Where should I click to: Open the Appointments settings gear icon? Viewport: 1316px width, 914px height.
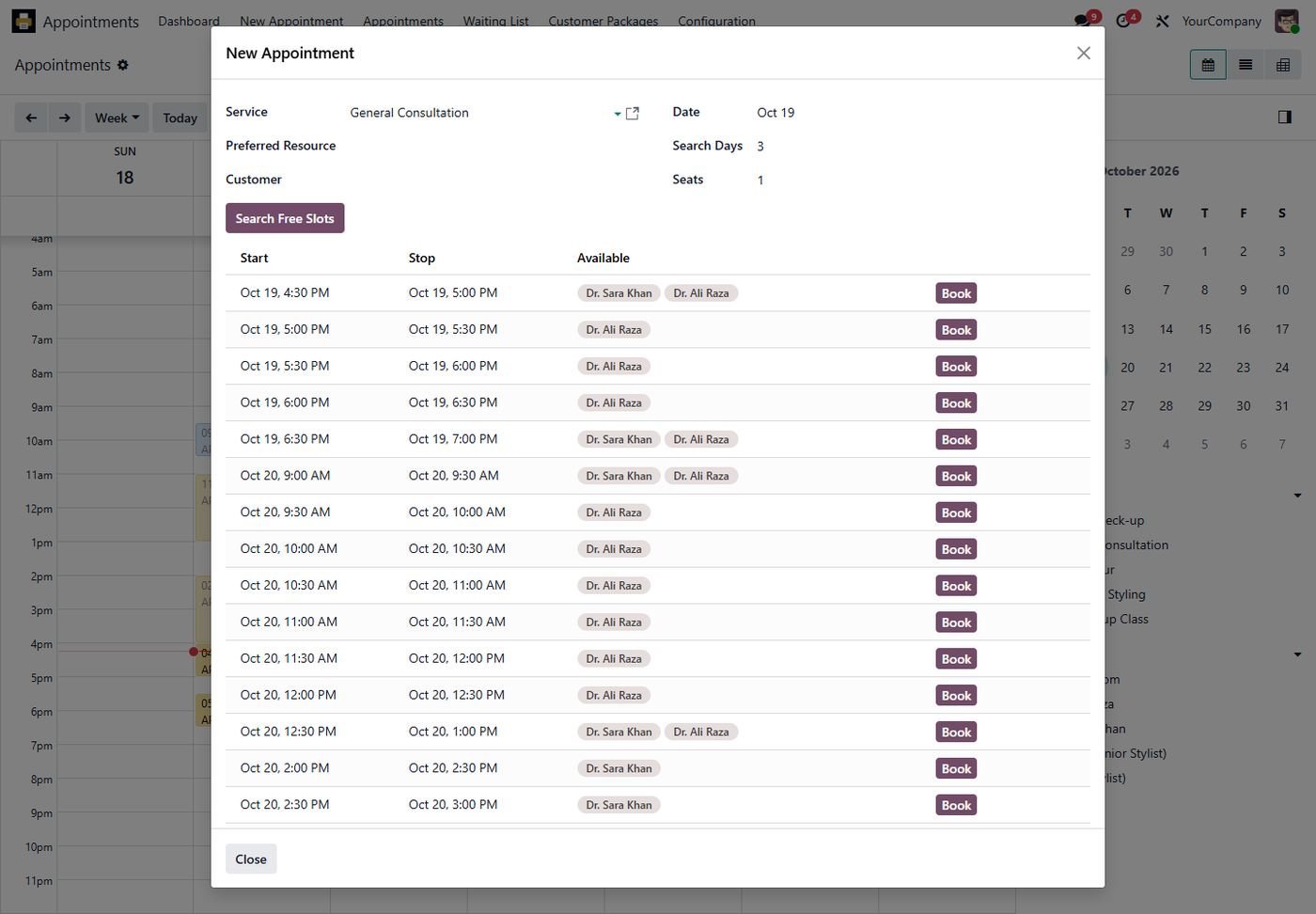(x=123, y=65)
